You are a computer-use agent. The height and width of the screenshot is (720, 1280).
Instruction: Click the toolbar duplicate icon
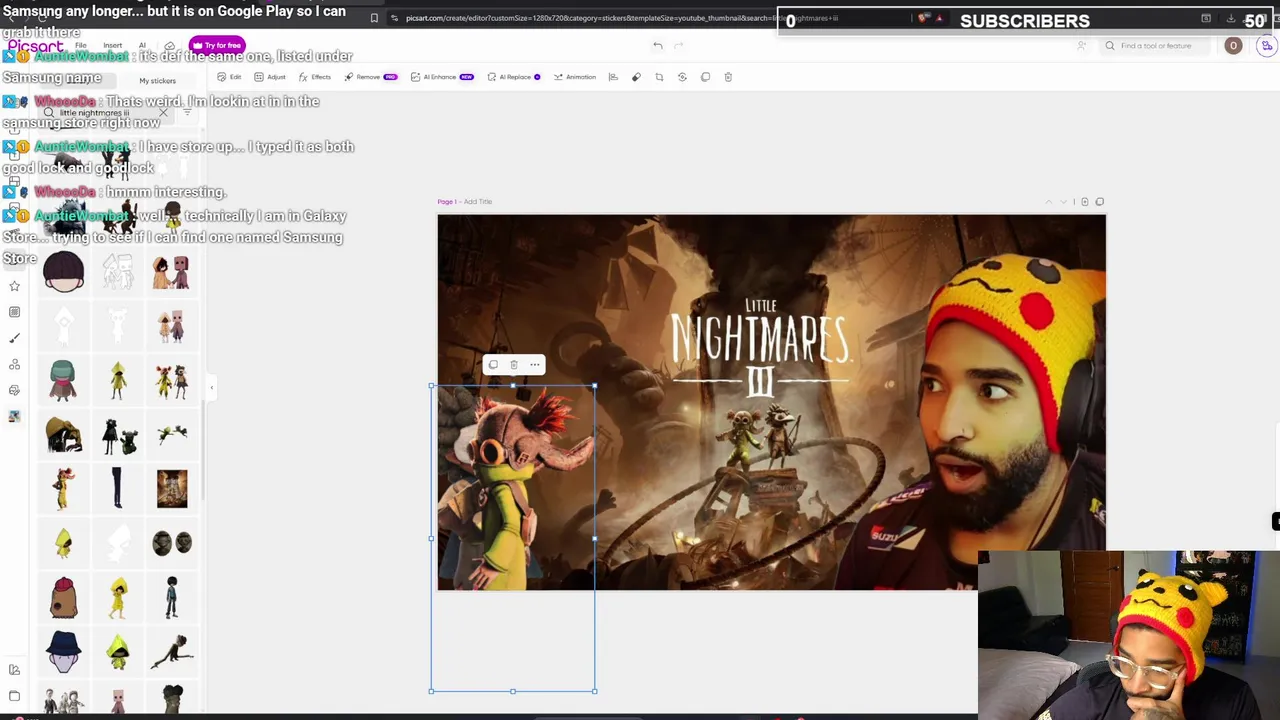[x=705, y=77]
